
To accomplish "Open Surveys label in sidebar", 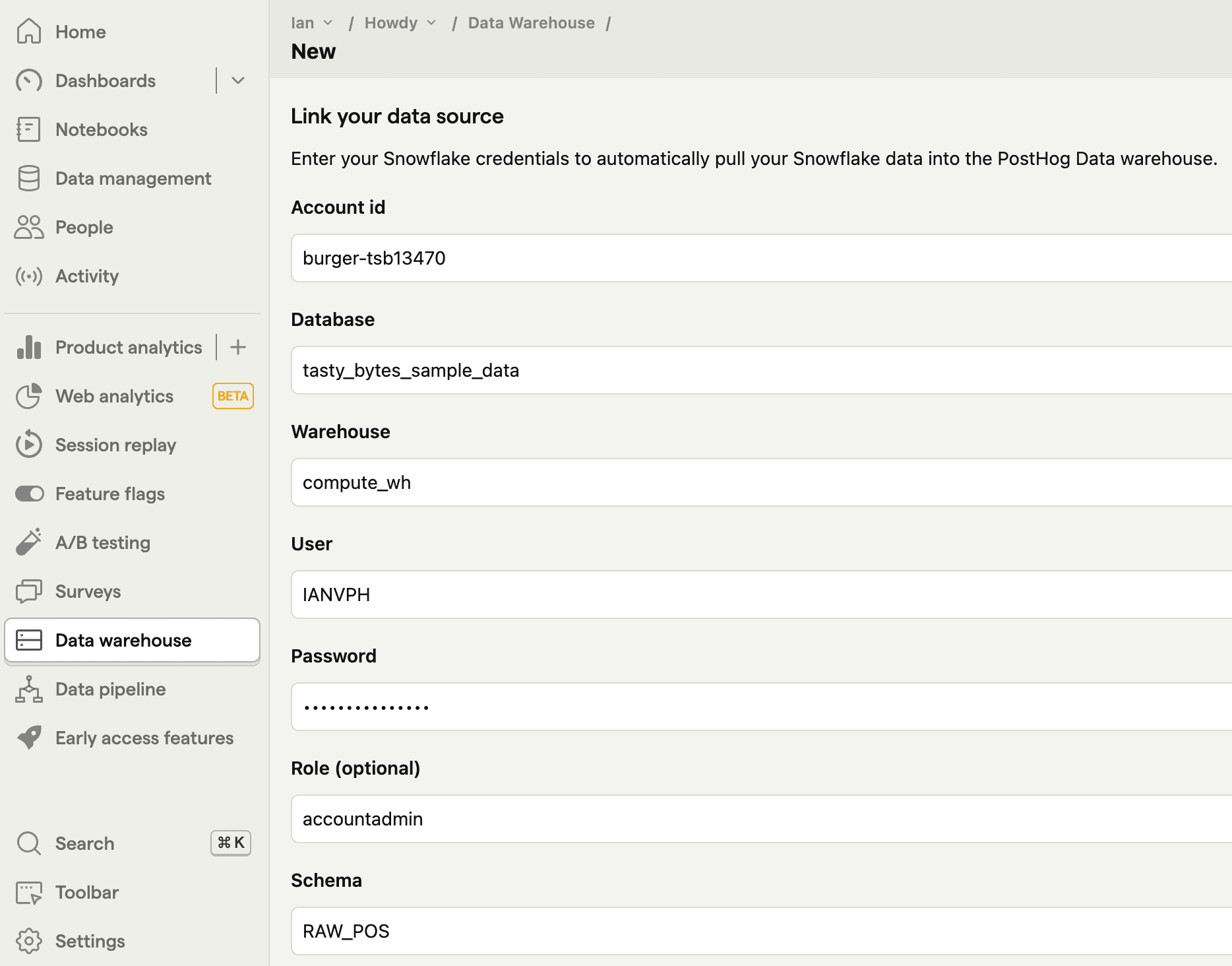I will pyautogui.click(x=88, y=591).
